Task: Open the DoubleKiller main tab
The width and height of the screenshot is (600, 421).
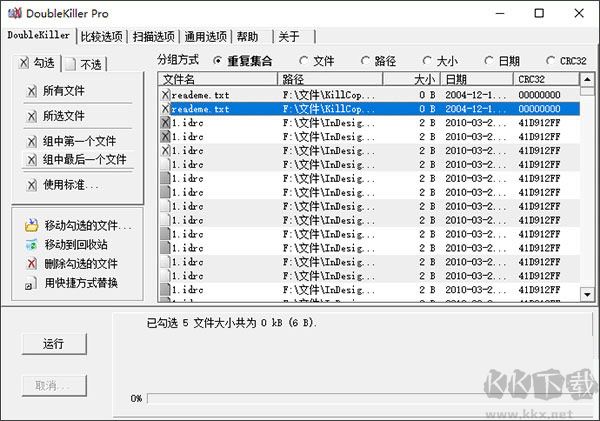Action: pyautogui.click(x=39, y=35)
